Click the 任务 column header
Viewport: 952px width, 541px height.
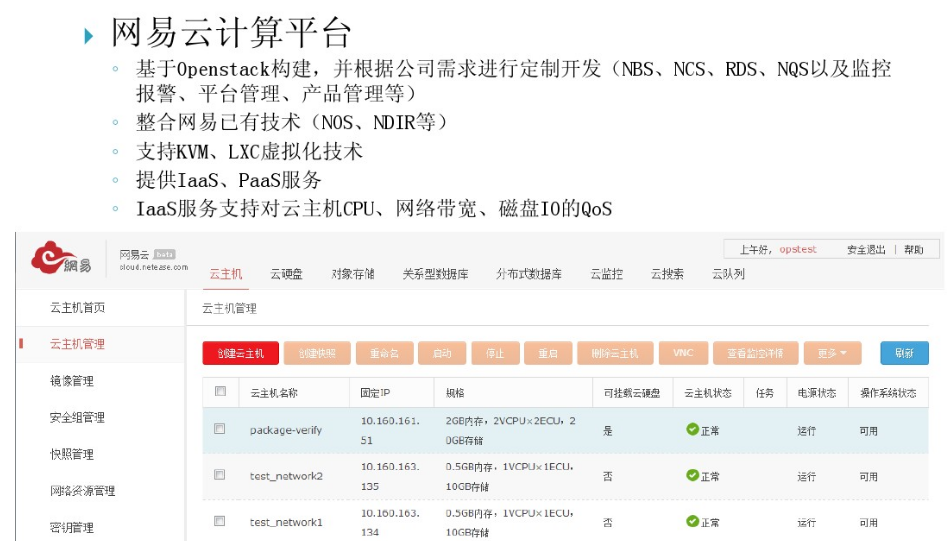point(765,393)
